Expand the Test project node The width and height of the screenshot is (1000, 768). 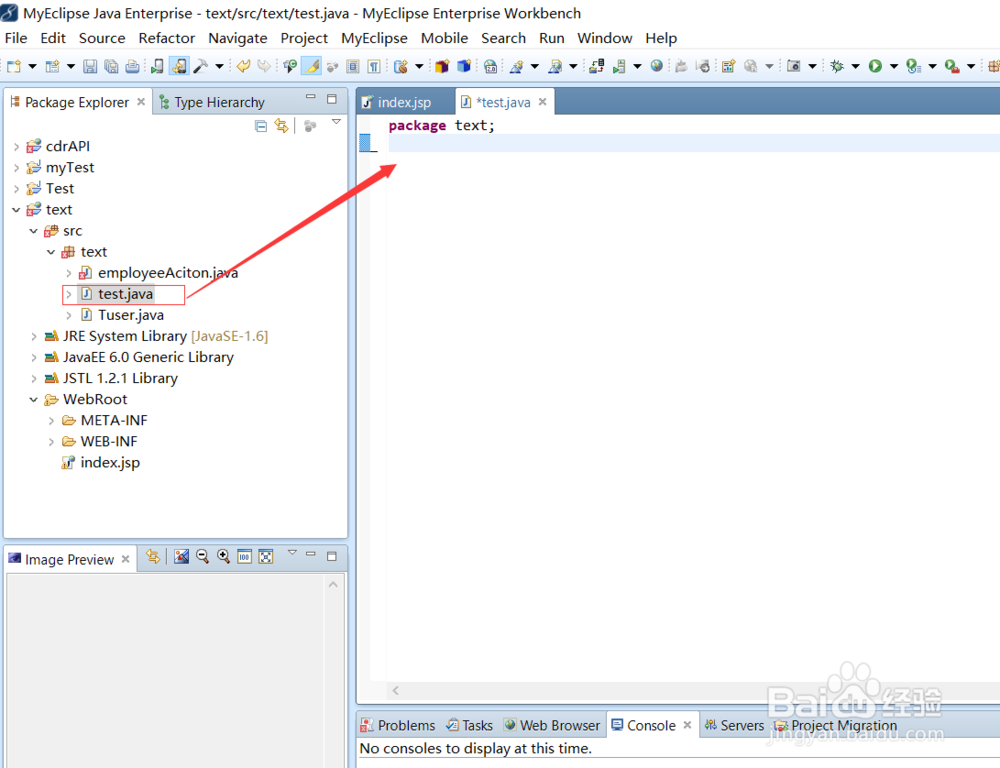16,189
